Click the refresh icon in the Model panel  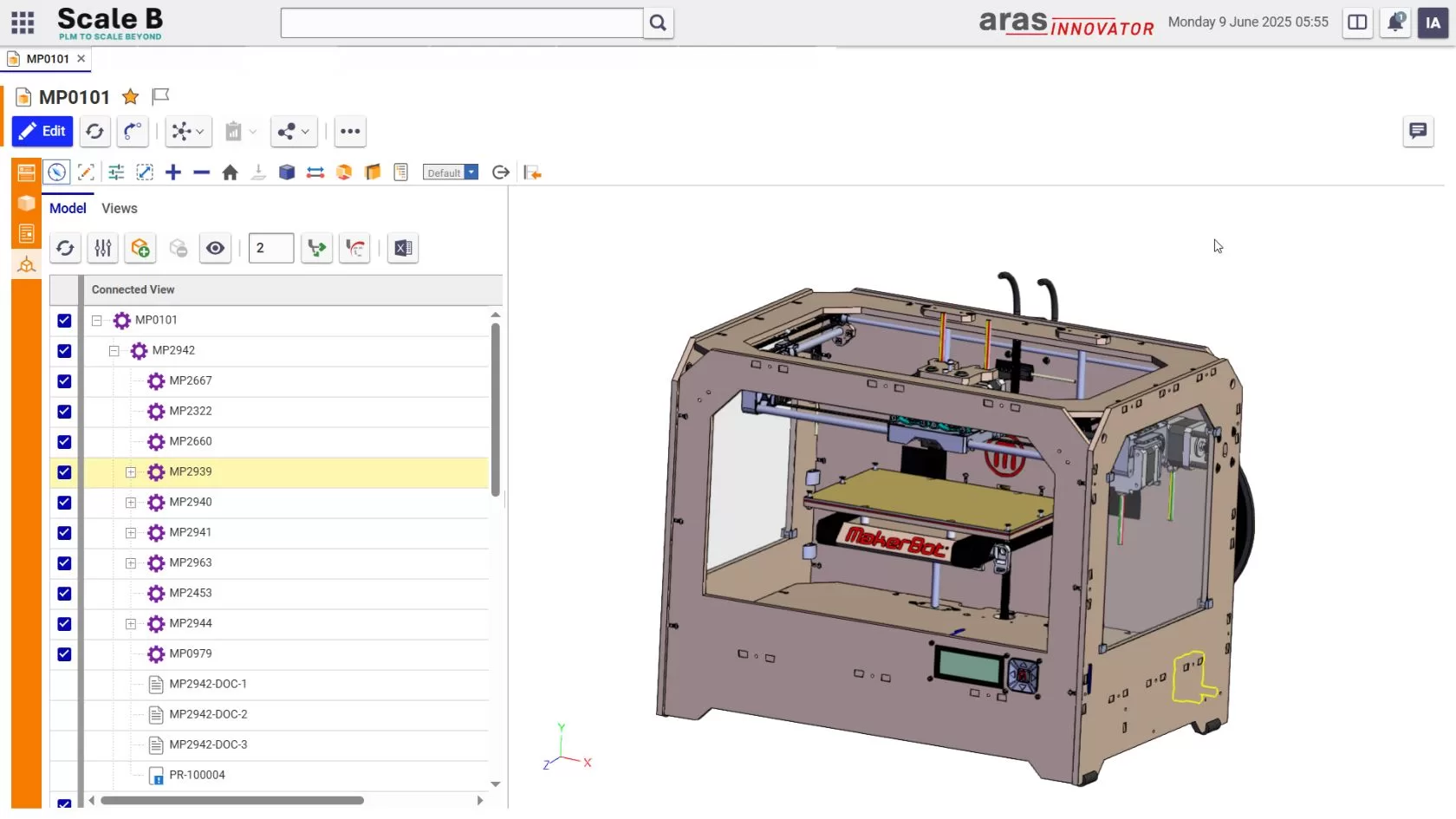tap(65, 248)
